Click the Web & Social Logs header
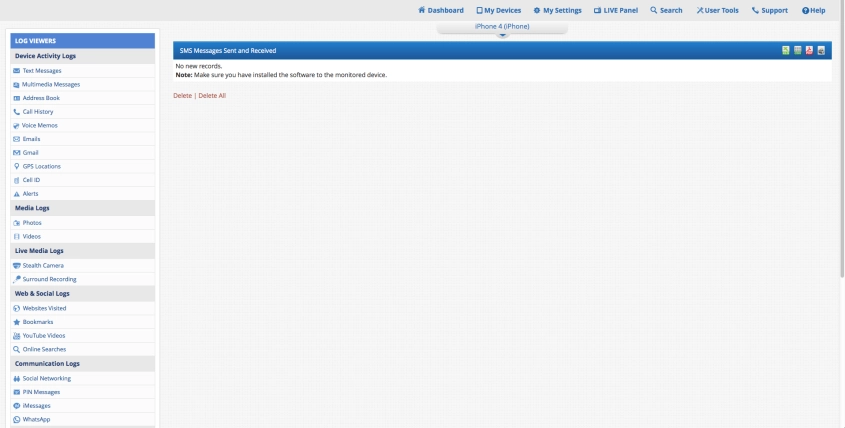 82,294
